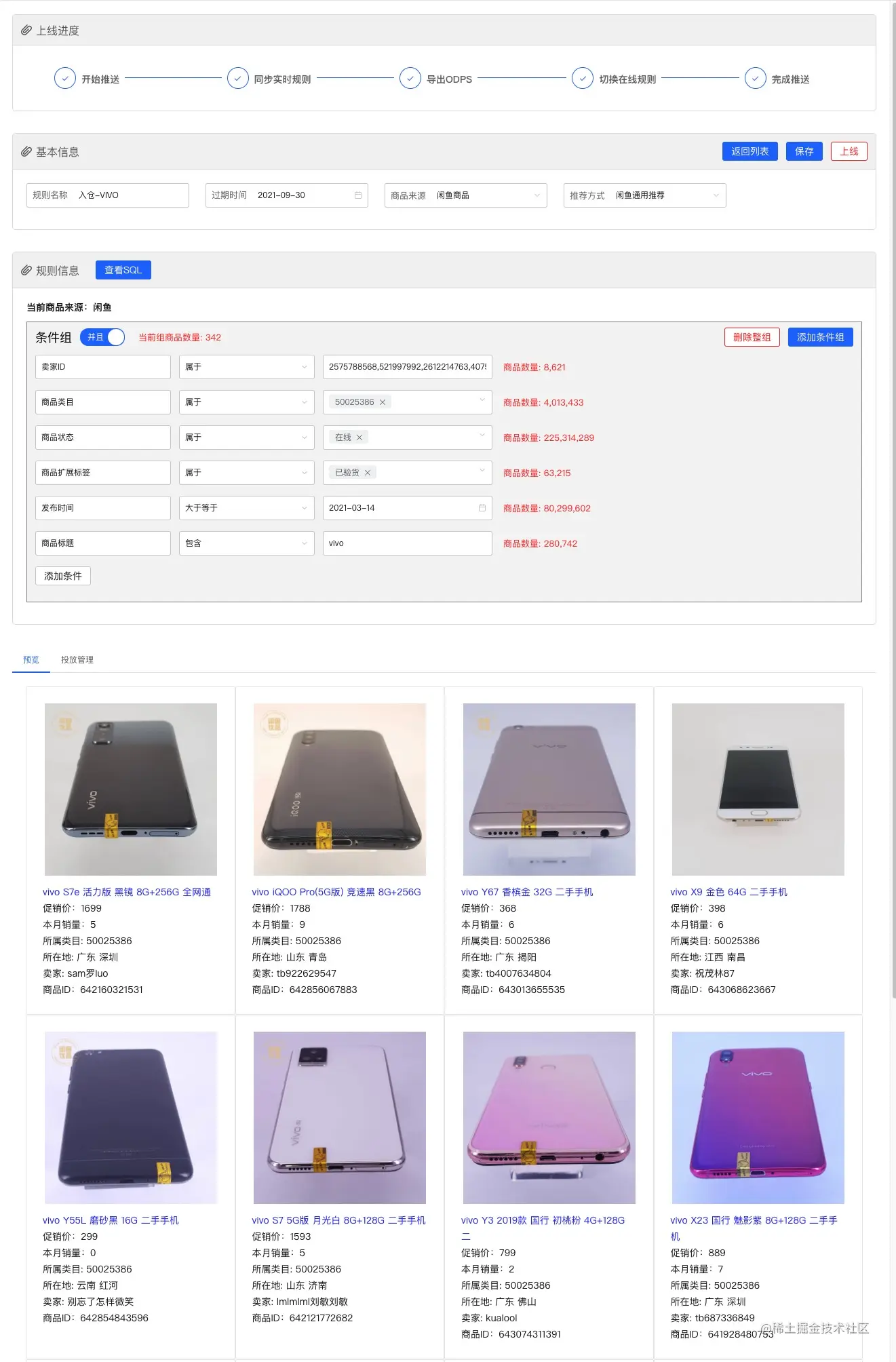Remove the 在线 status tag

(x=359, y=437)
